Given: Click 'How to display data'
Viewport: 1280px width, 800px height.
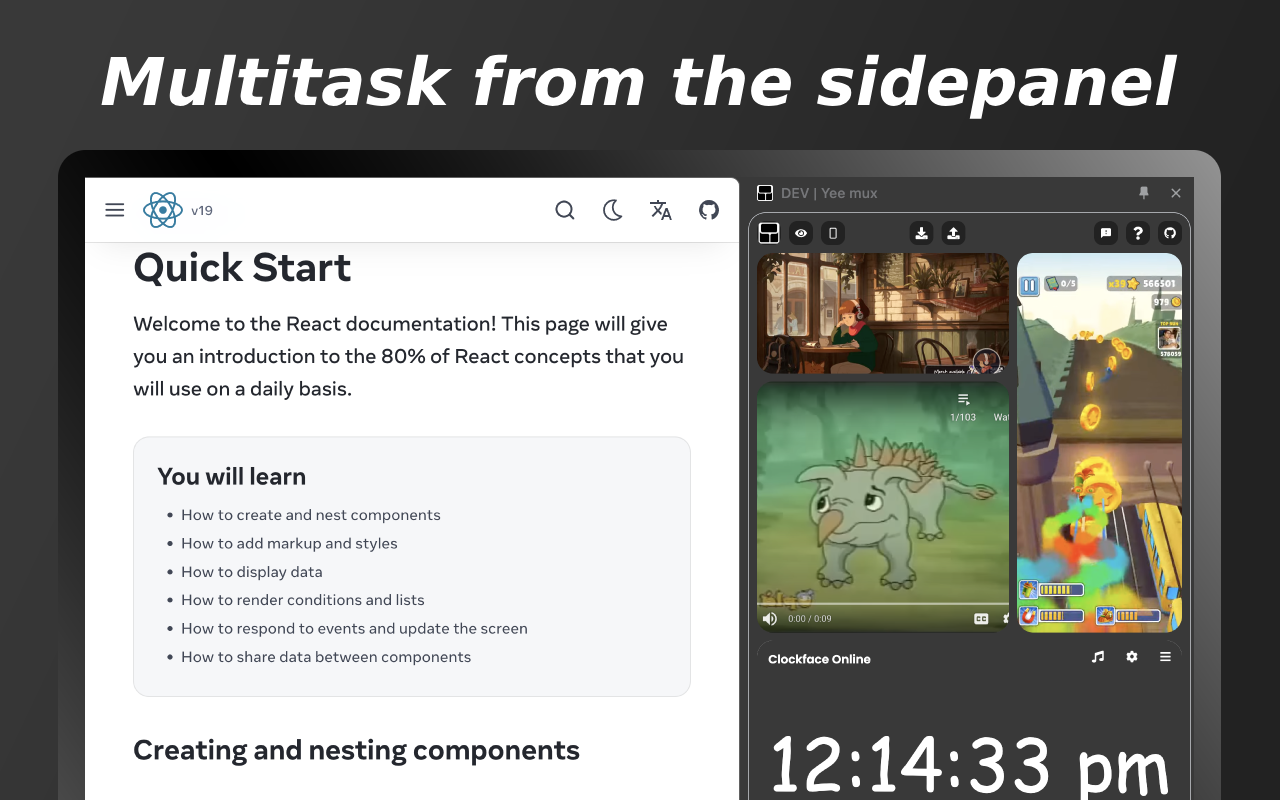Looking at the screenshot, I should click(x=252, y=572).
